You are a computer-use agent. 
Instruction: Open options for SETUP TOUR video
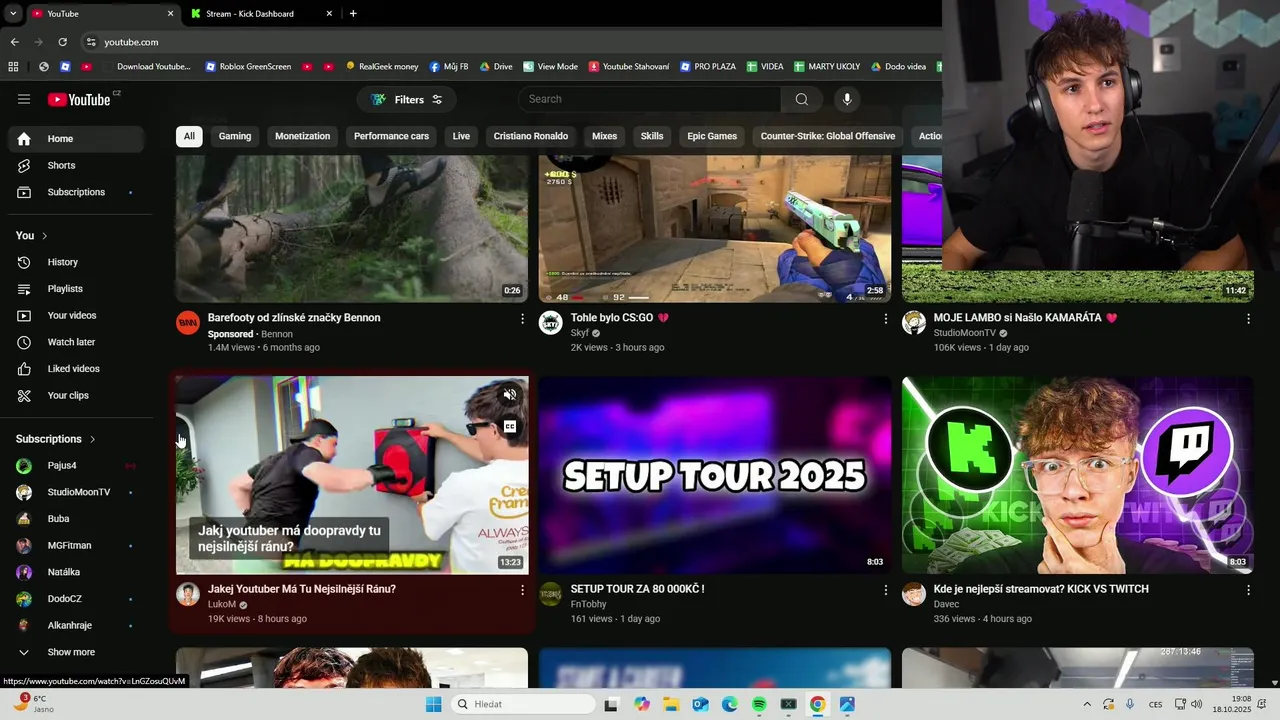[x=885, y=590]
